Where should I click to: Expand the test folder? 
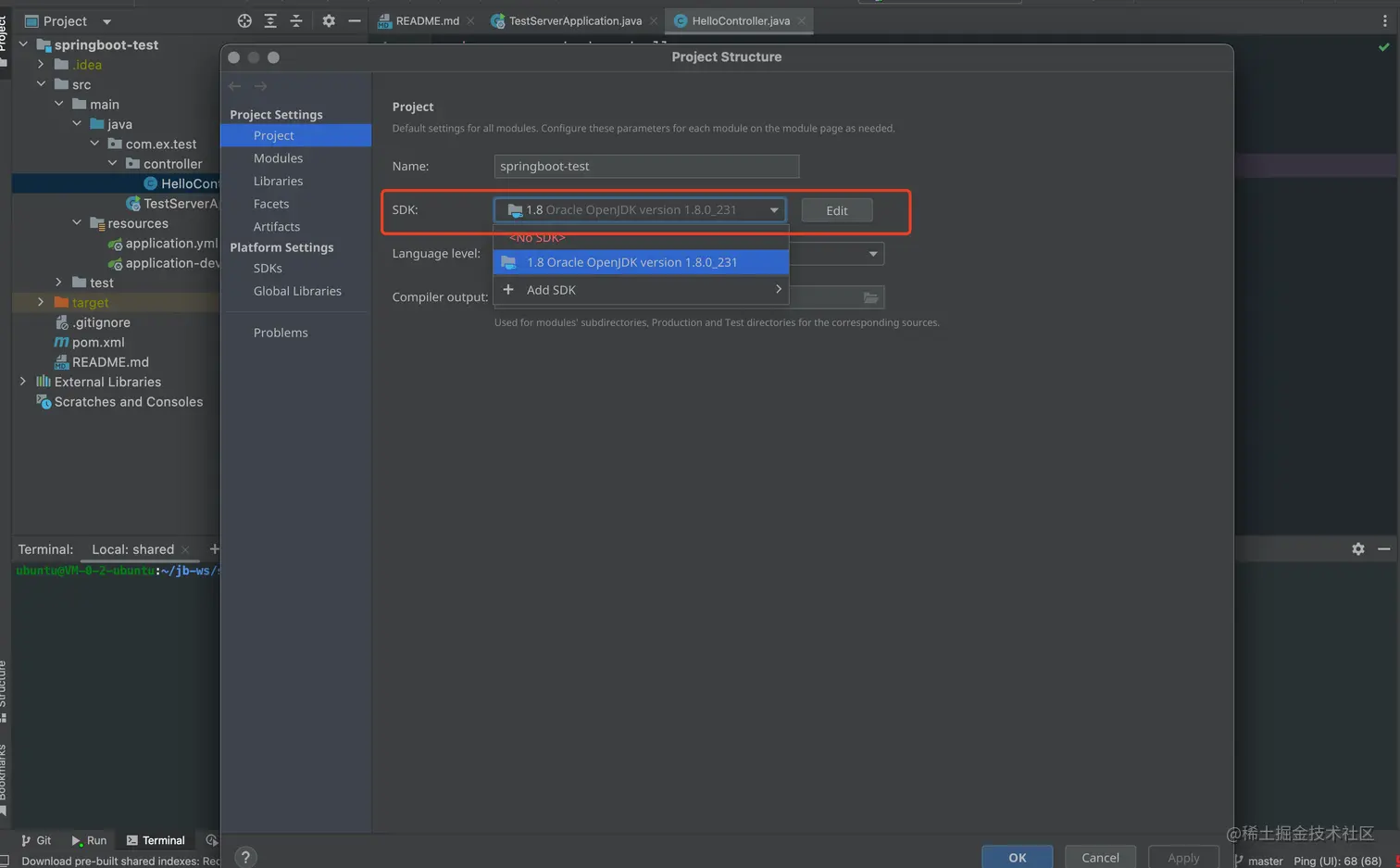pyautogui.click(x=58, y=283)
